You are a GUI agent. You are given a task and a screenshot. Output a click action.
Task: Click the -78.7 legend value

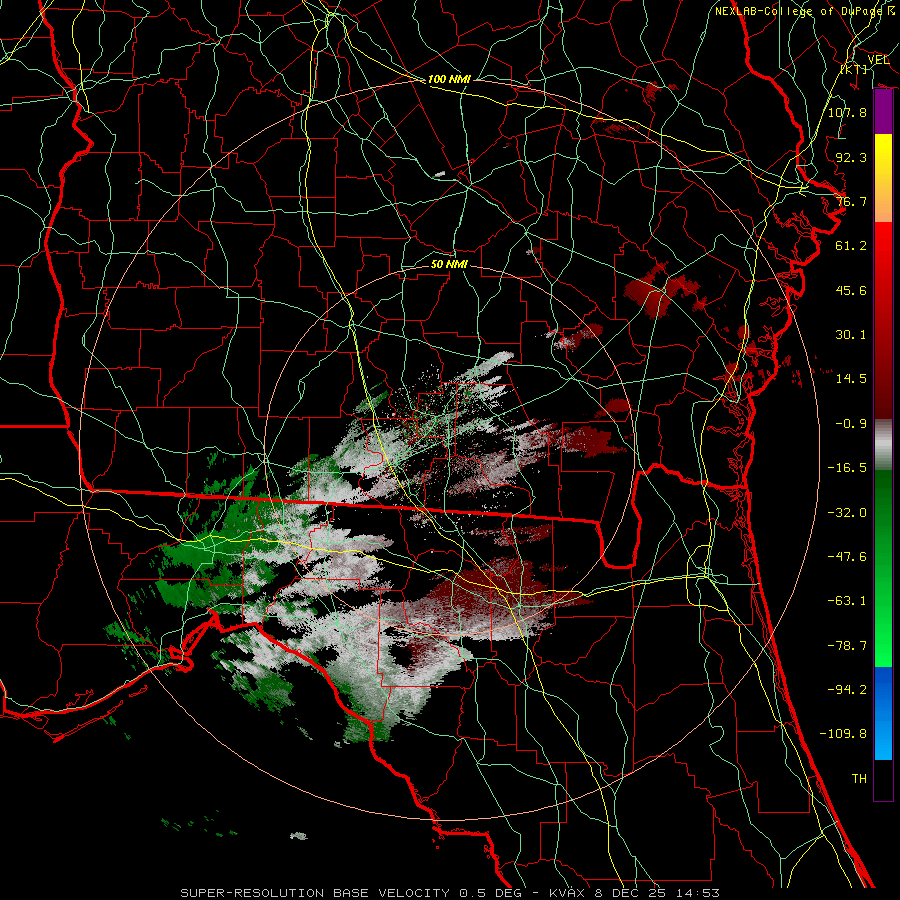(847, 646)
